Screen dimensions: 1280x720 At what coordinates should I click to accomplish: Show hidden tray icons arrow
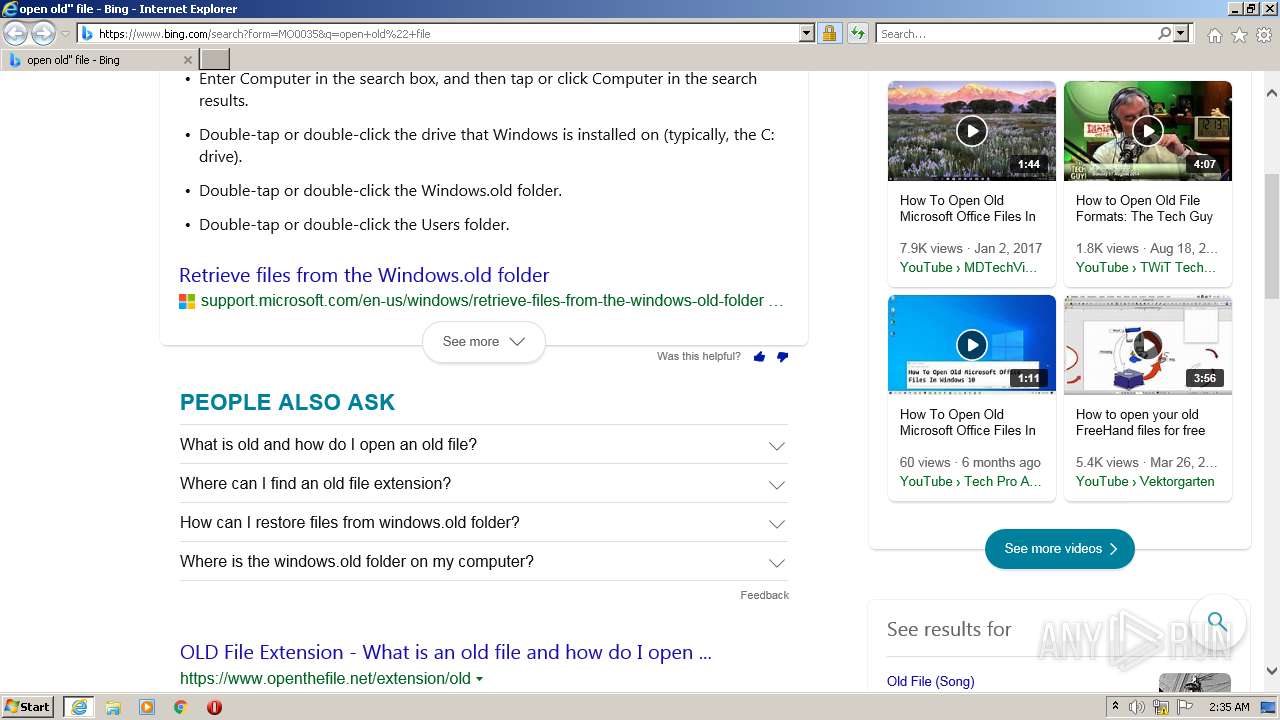pos(1115,707)
